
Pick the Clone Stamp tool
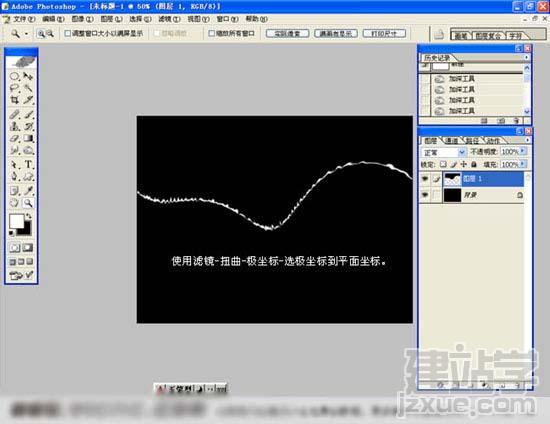14,126
